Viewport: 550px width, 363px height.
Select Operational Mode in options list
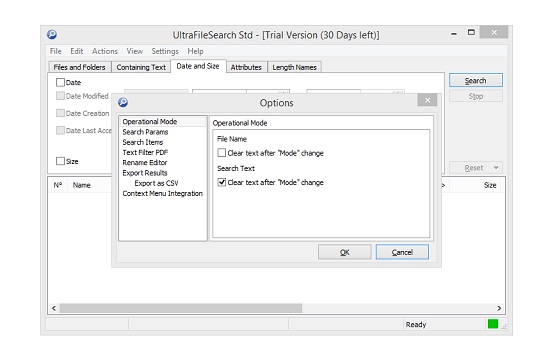163,121
